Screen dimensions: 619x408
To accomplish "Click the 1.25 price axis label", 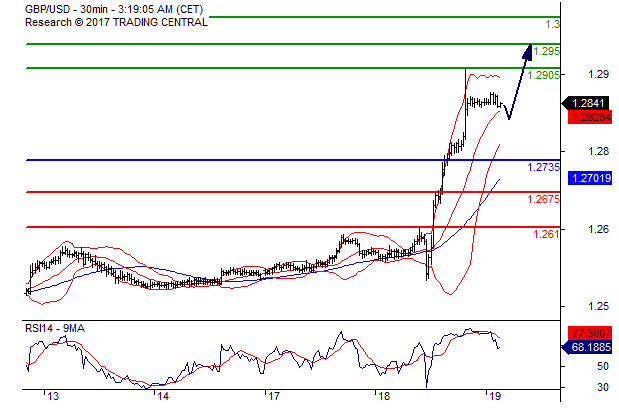I will click(x=598, y=307).
